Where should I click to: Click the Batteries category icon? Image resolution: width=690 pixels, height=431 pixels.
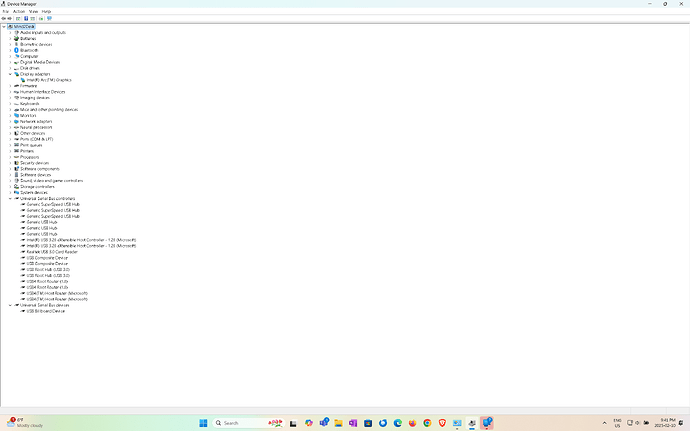pyautogui.click(x=17, y=38)
